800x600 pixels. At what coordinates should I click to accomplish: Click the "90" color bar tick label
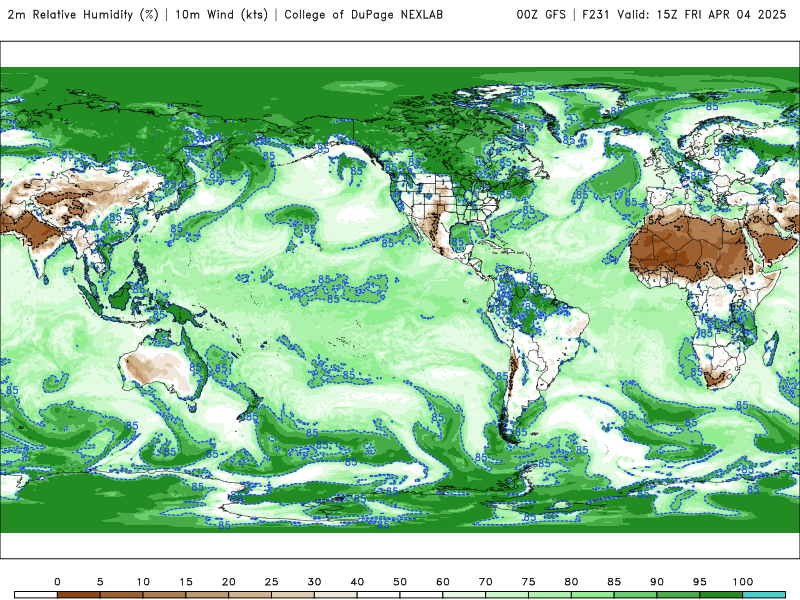click(657, 582)
